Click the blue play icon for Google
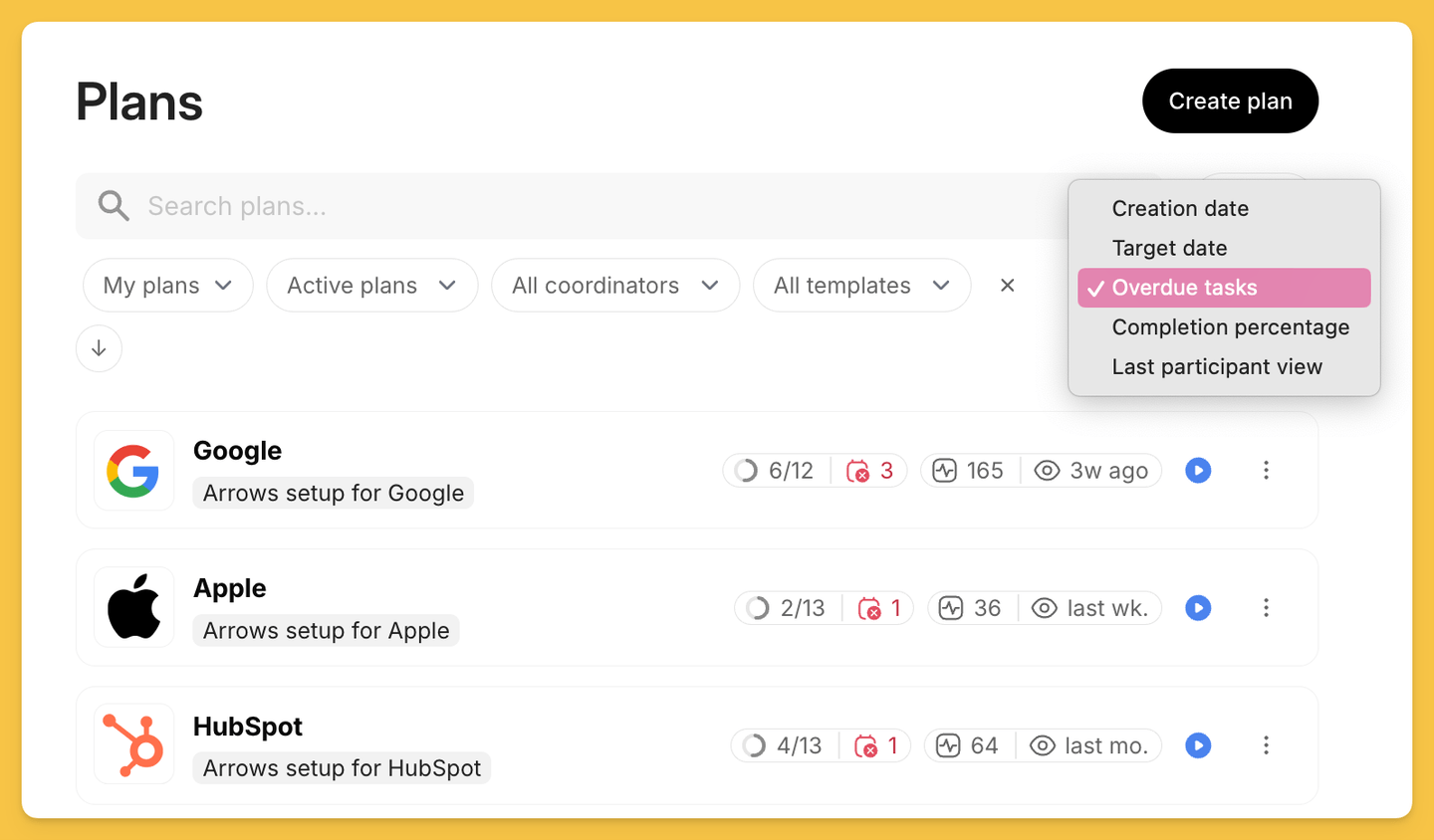The height and width of the screenshot is (840, 1434). 1198,470
